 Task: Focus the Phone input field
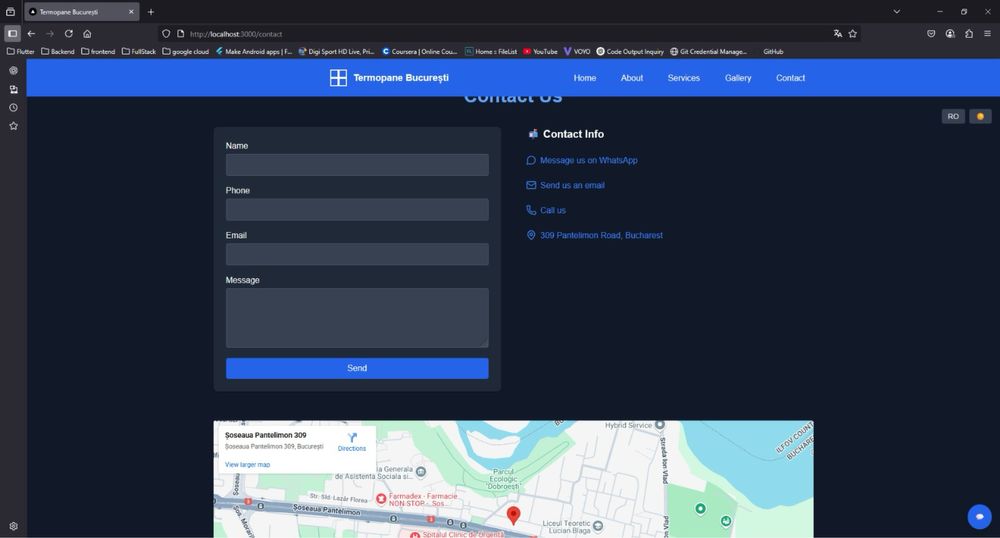point(357,209)
